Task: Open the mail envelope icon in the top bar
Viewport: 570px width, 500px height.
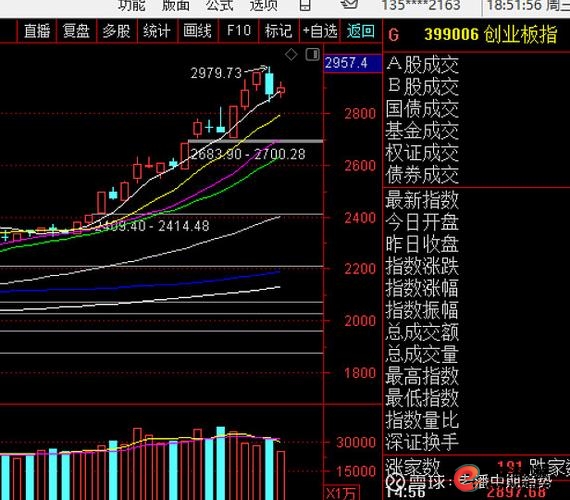Action: coord(349,4)
